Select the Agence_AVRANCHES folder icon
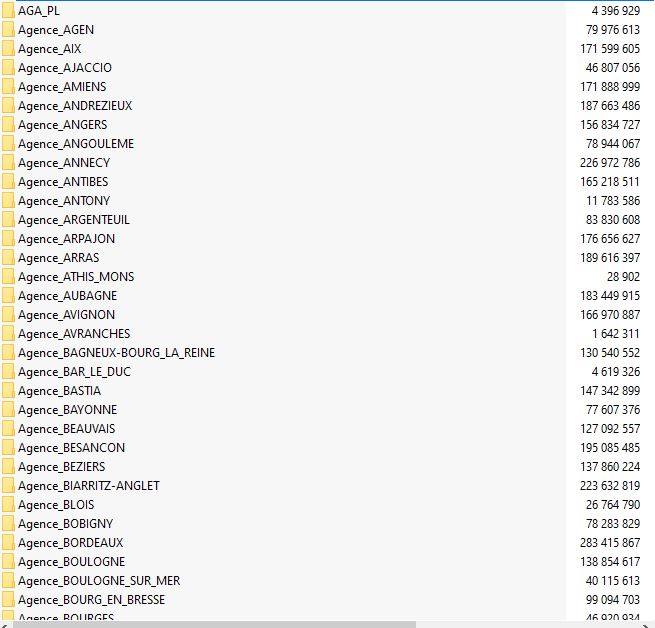Screen dimensions: 655x628 [8, 334]
